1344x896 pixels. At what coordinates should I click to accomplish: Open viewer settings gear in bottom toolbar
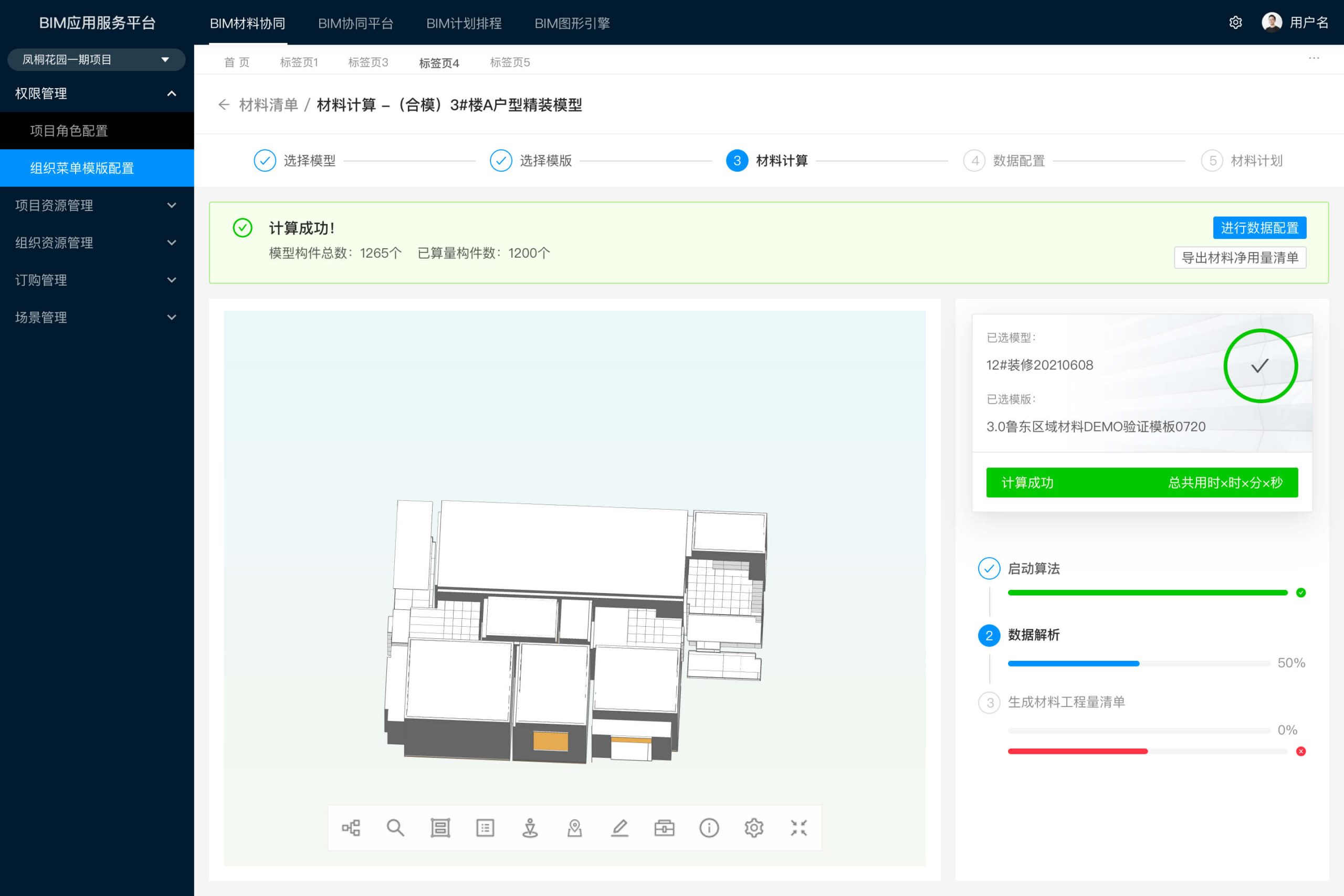click(x=754, y=827)
